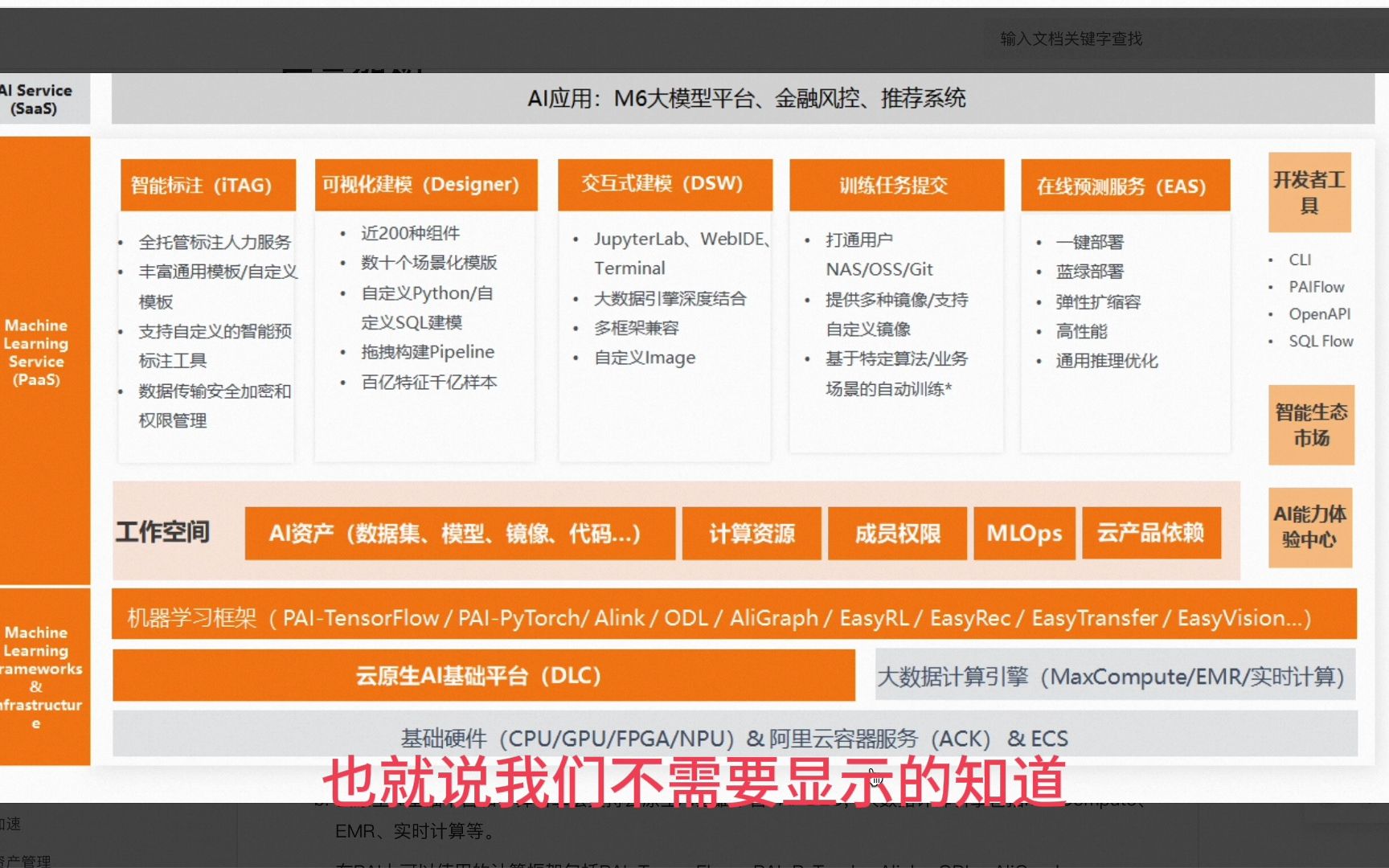Click the 蓝绿部署 bullet
1389x868 pixels.
point(1089,272)
